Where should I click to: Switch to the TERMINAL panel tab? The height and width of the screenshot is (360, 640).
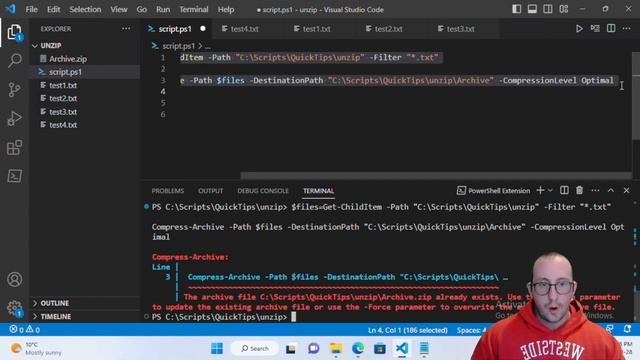coord(318,191)
